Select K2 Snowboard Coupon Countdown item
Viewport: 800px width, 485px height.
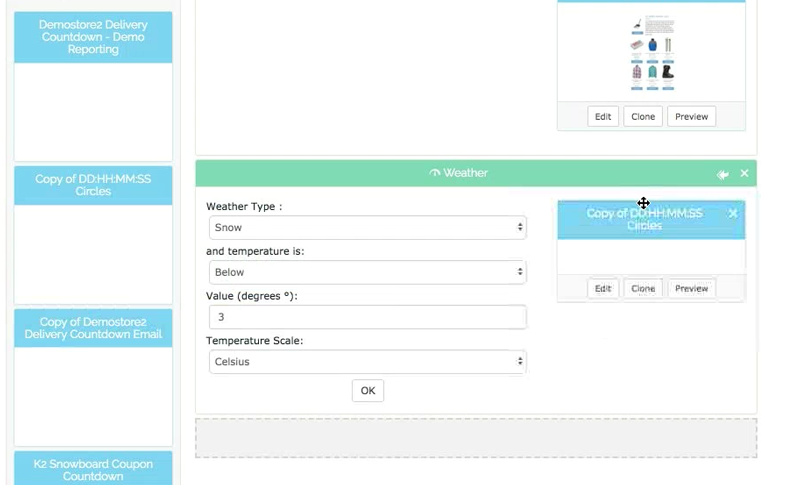tap(93, 470)
